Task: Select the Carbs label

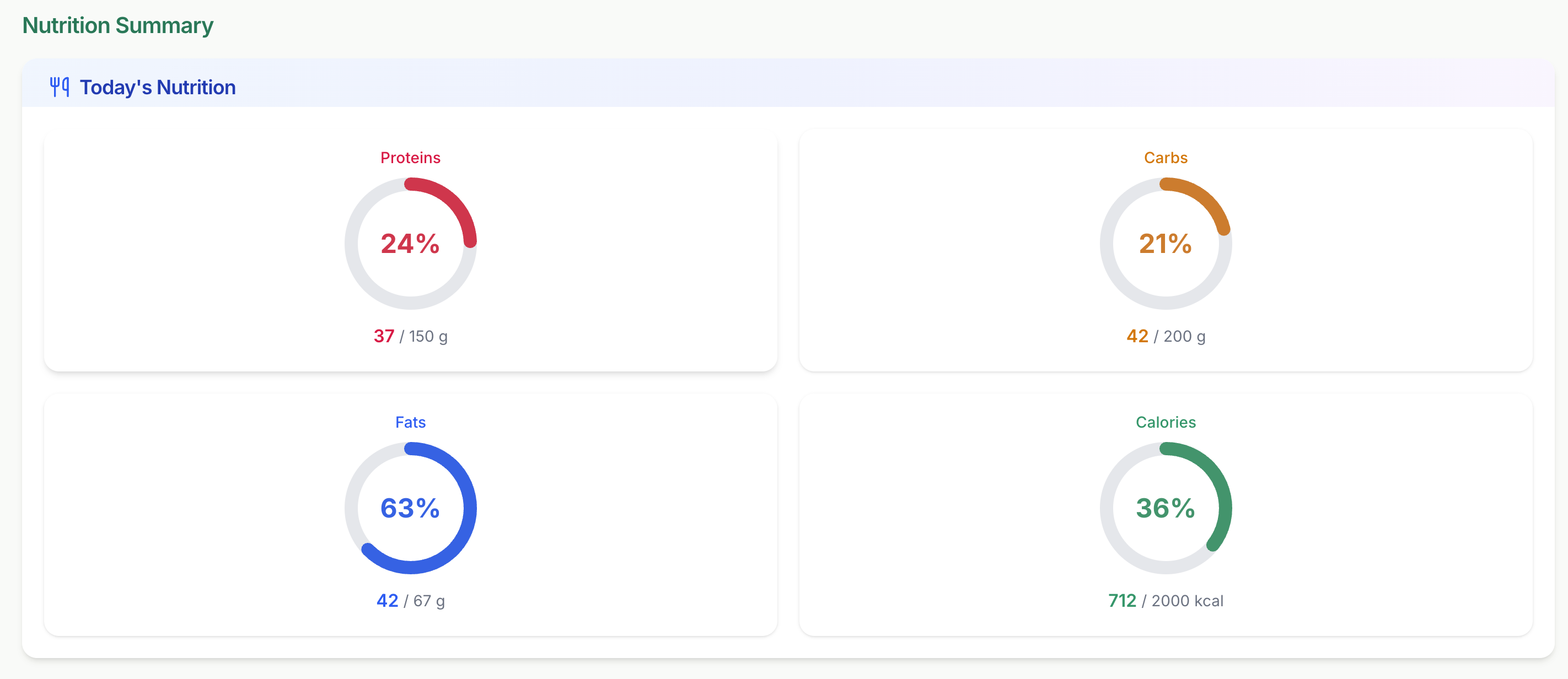Action: click(x=1166, y=158)
